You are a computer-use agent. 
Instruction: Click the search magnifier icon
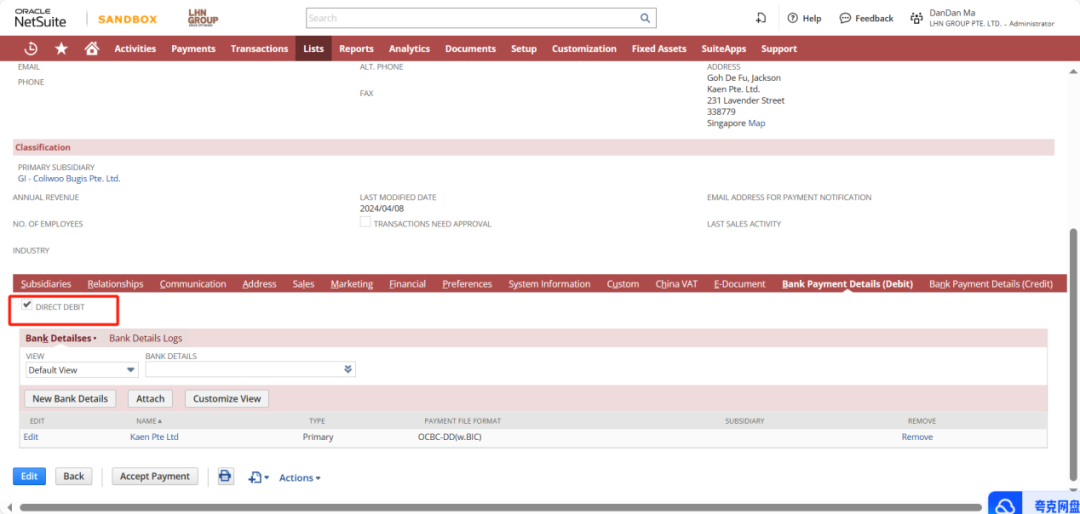(645, 18)
